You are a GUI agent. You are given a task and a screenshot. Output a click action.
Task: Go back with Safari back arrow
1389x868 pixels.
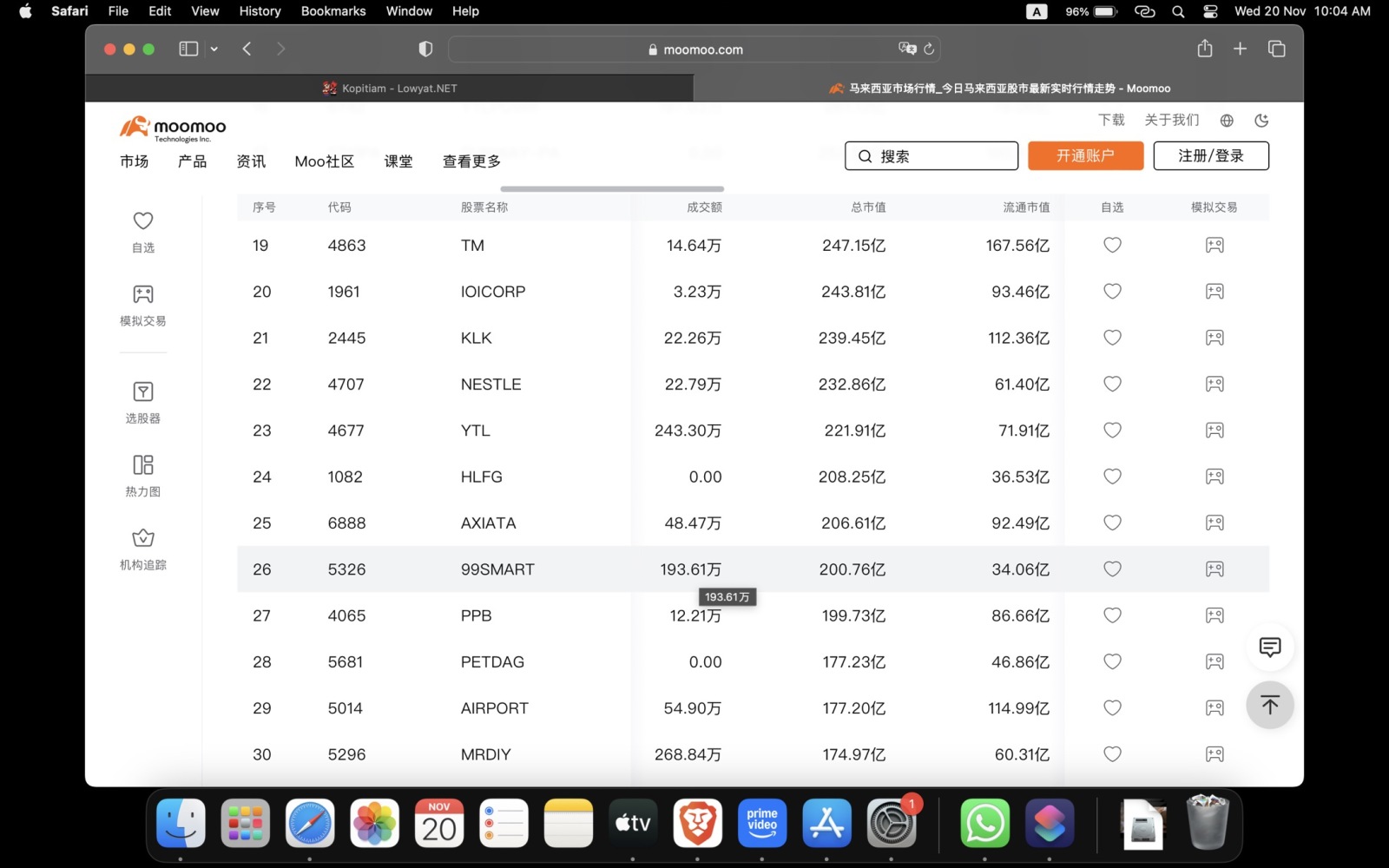tap(247, 49)
